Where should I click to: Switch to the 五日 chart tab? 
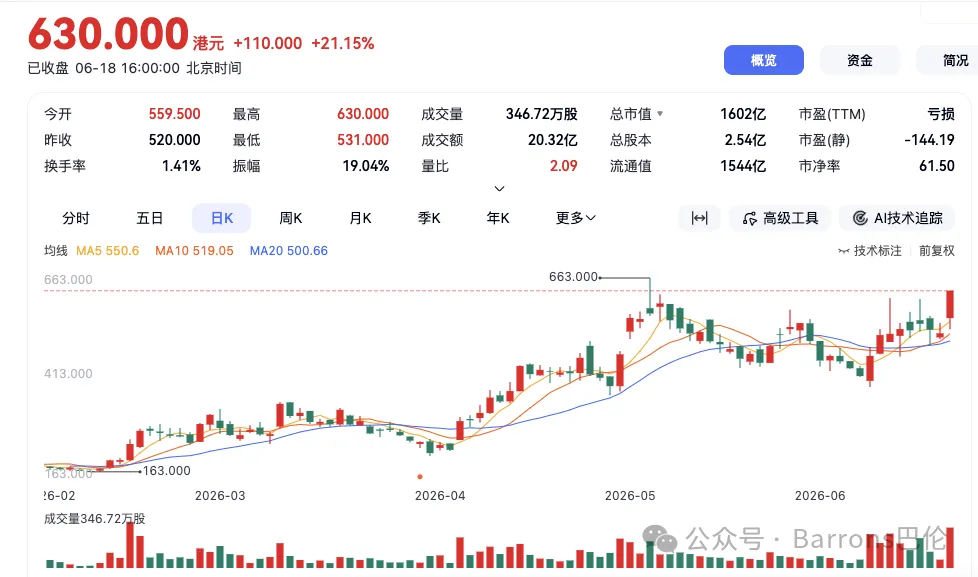(150, 218)
